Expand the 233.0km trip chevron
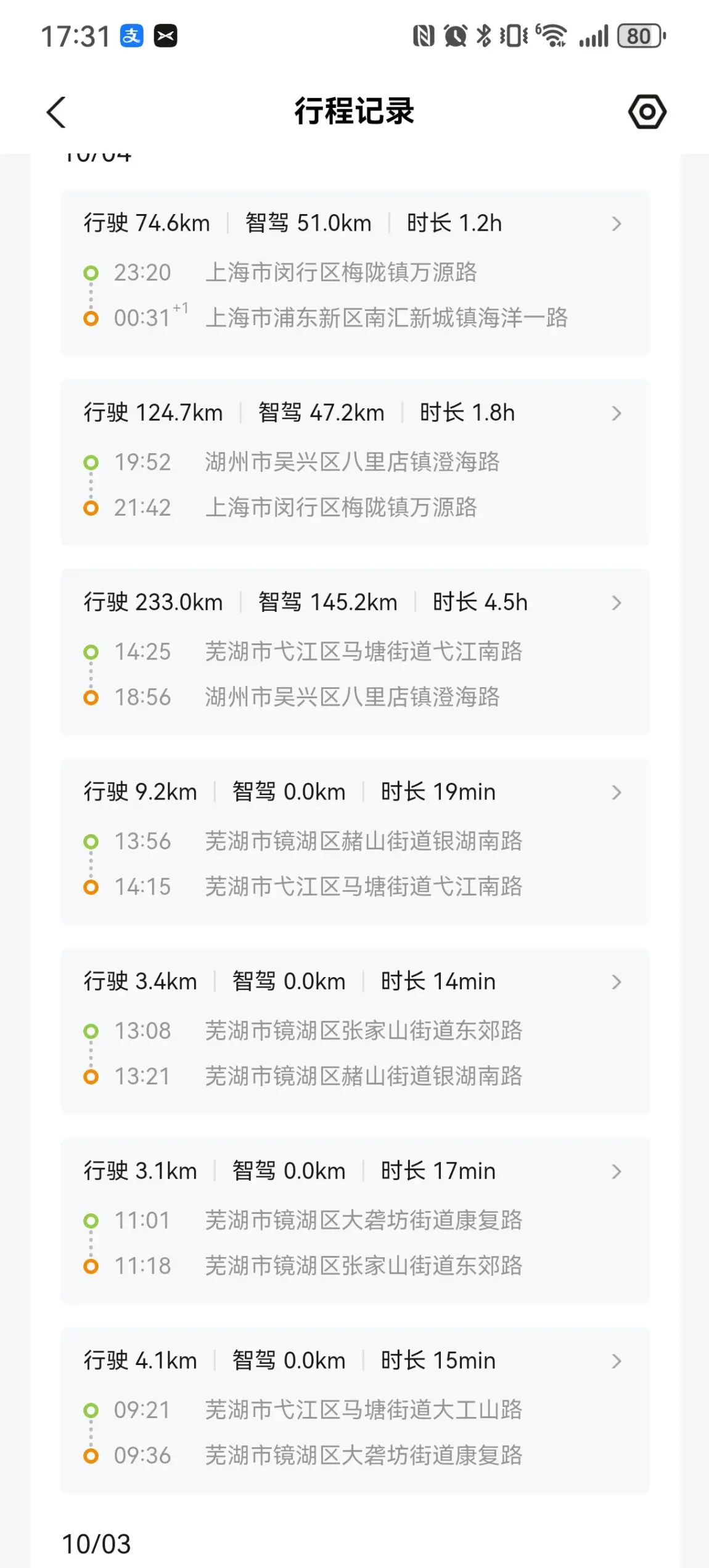The width and height of the screenshot is (709, 1568). click(616, 603)
